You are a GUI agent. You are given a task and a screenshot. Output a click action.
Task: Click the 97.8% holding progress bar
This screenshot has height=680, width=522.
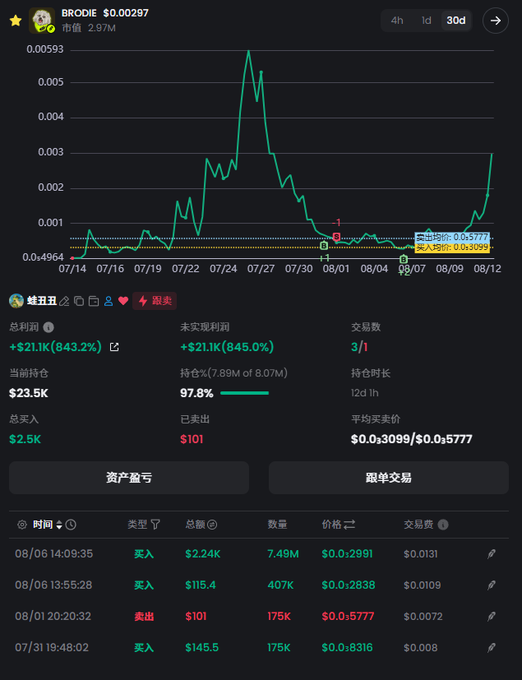[245, 393]
